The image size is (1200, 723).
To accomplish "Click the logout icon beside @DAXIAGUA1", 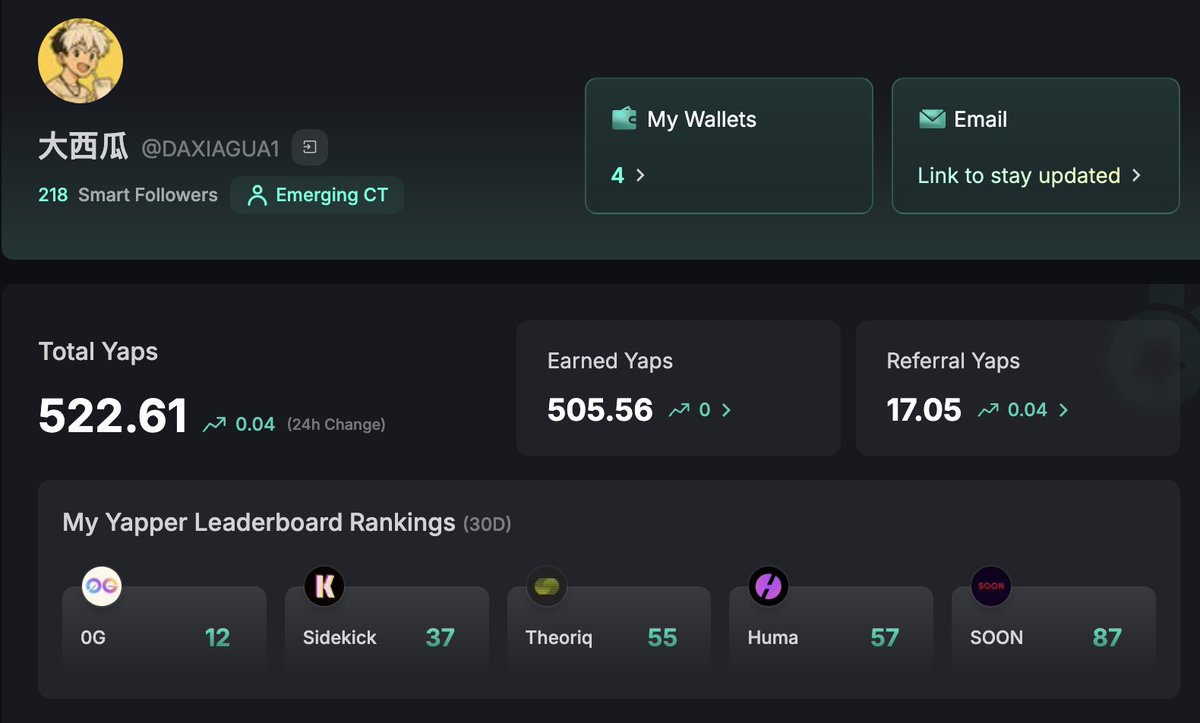I will tap(310, 148).
